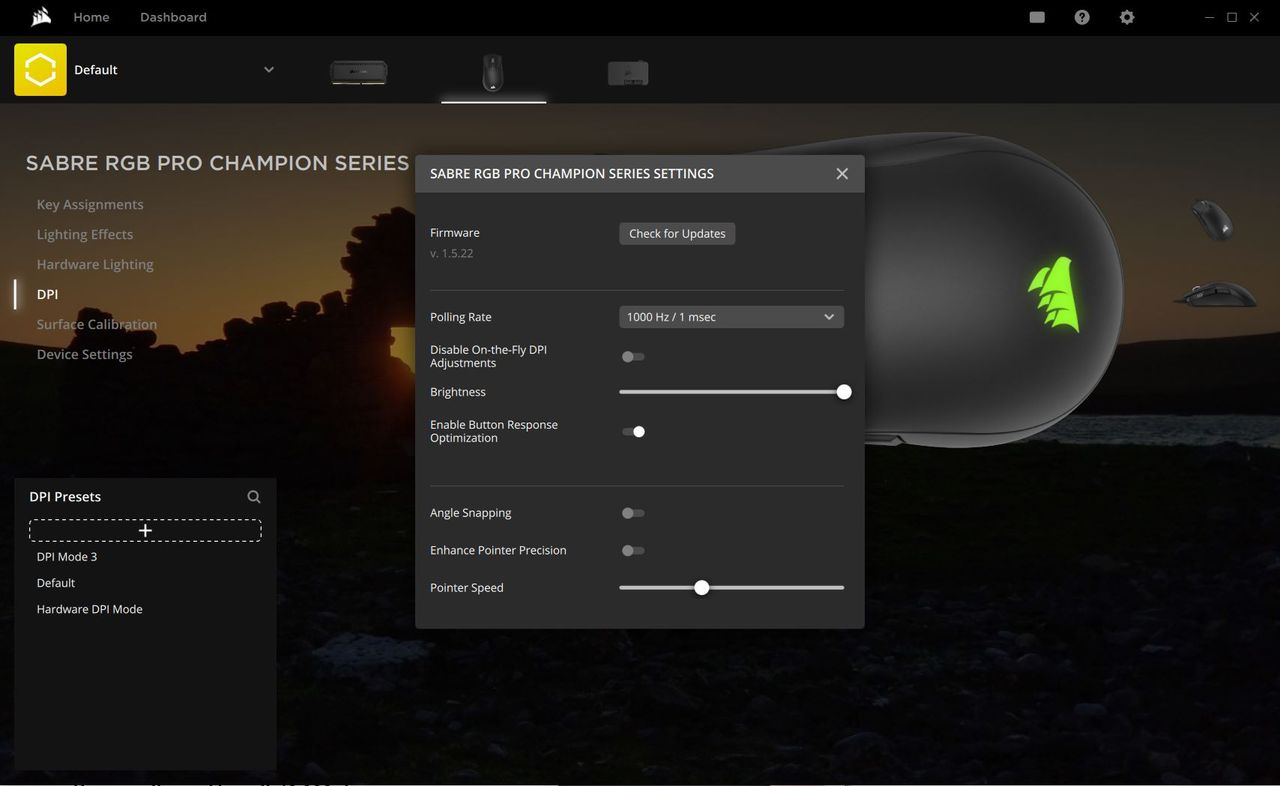Select the side mouse view thumbnail
1280x786 pixels.
tap(1214, 295)
